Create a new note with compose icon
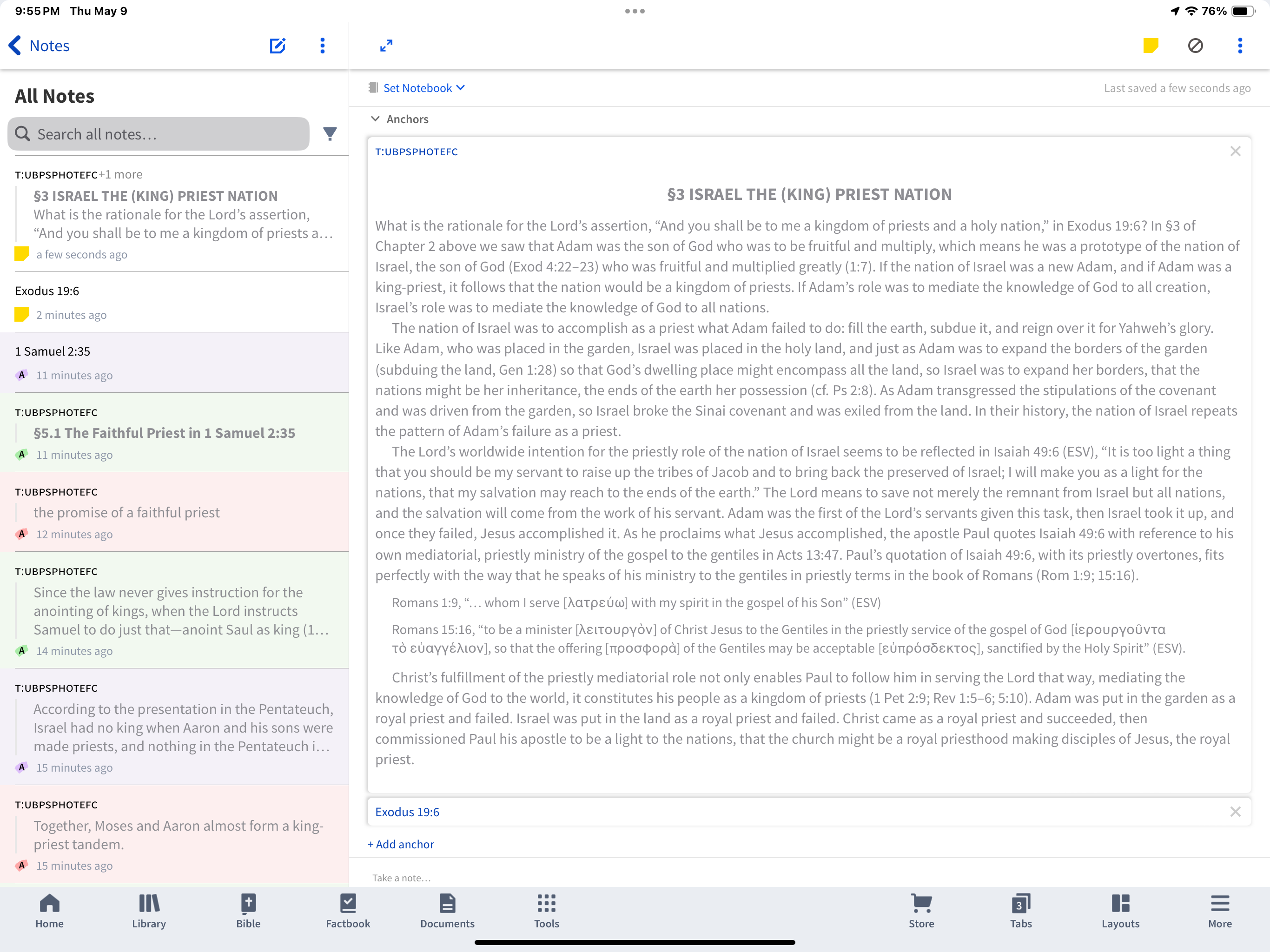 [x=278, y=46]
